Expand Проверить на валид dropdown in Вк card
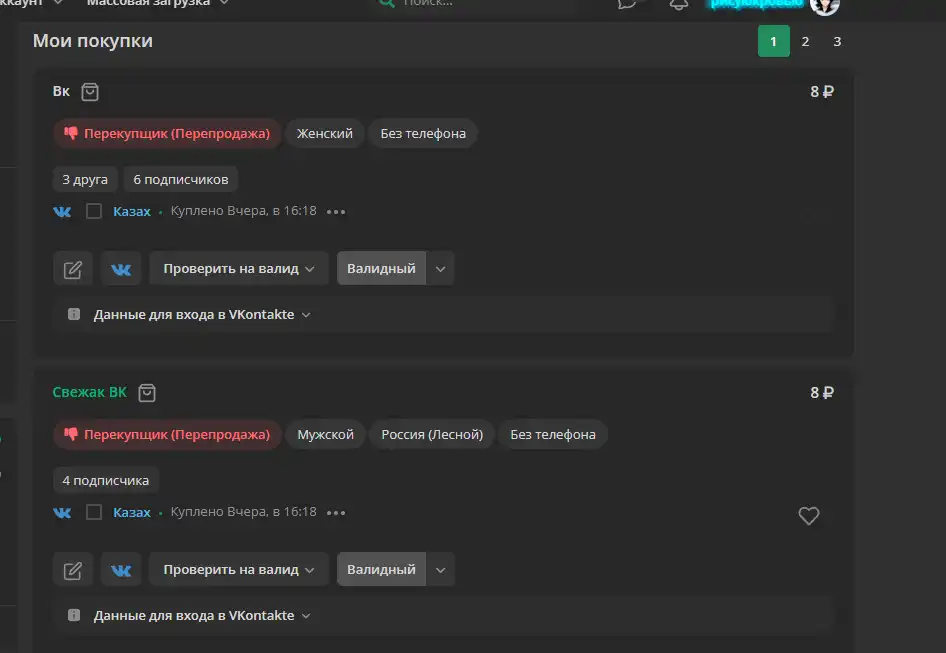The width and height of the screenshot is (946, 653). pyautogui.click(x=239, y=269)
